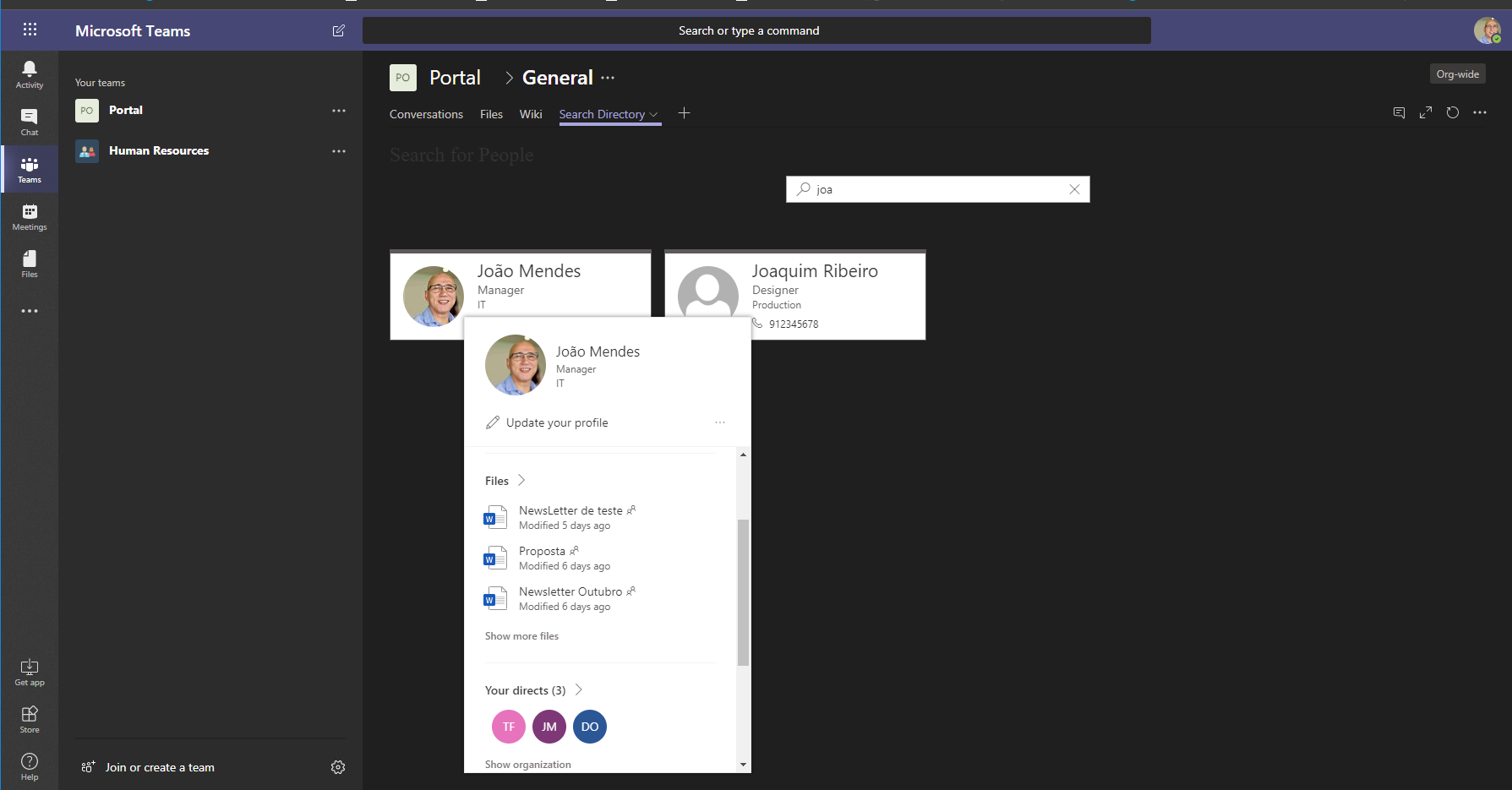Click profile card scroll down arrow
The width and height of the screenshot is (1512, 790).
point(743,765)
